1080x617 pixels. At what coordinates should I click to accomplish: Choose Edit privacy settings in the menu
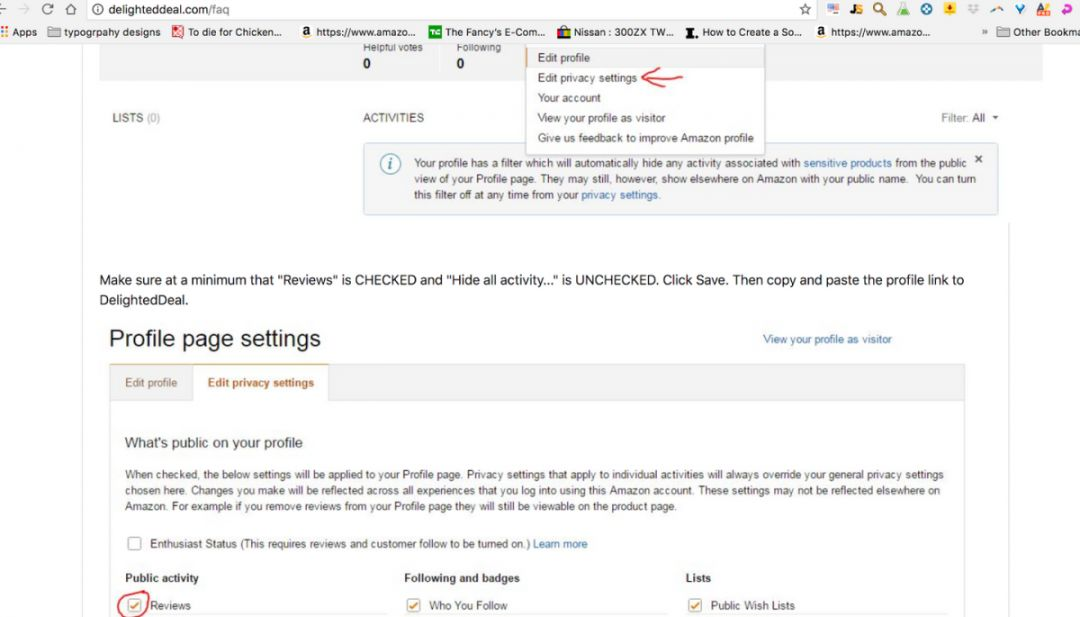587,78
